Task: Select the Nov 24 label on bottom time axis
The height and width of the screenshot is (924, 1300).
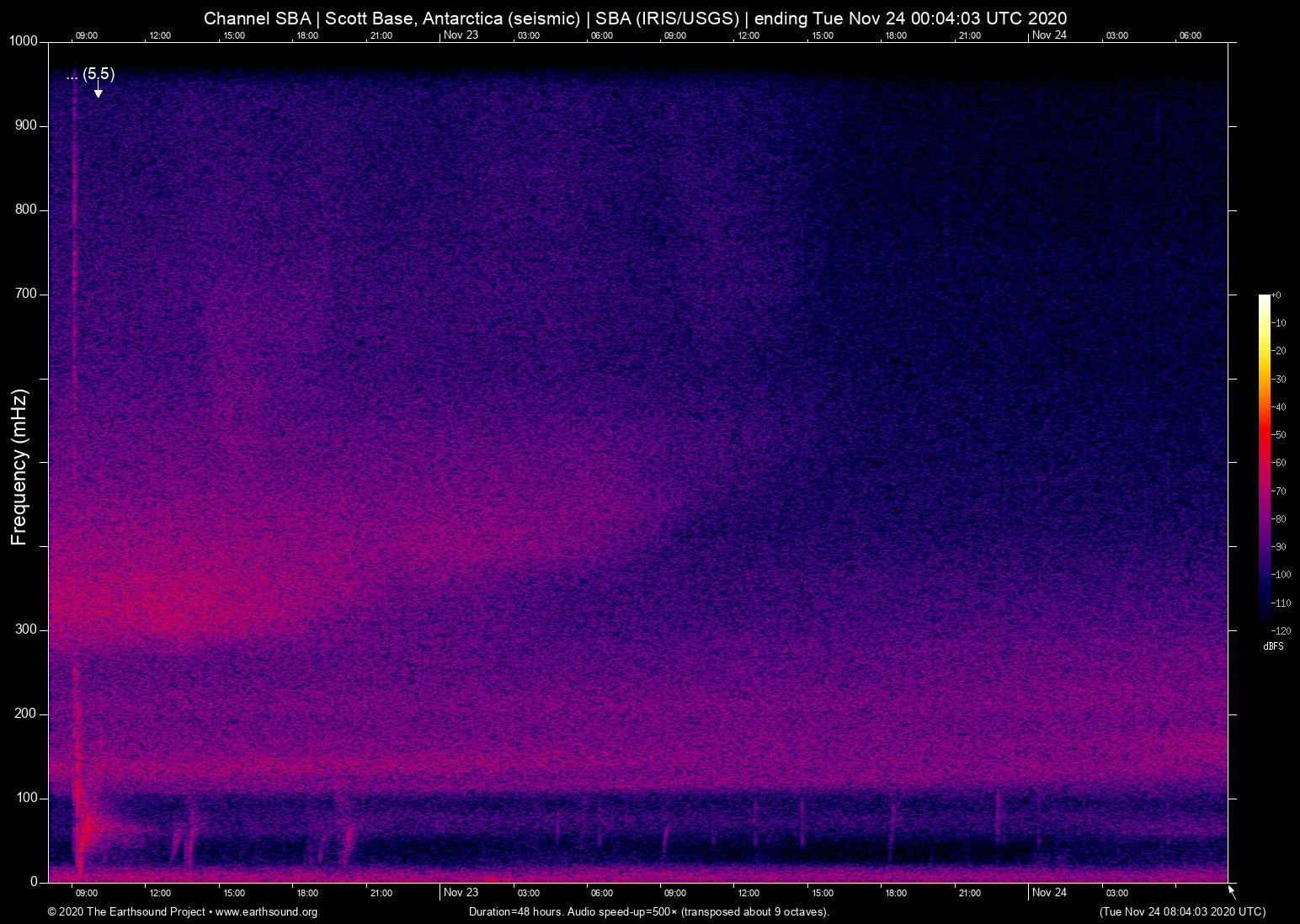Action: [x=1049, y=893]
